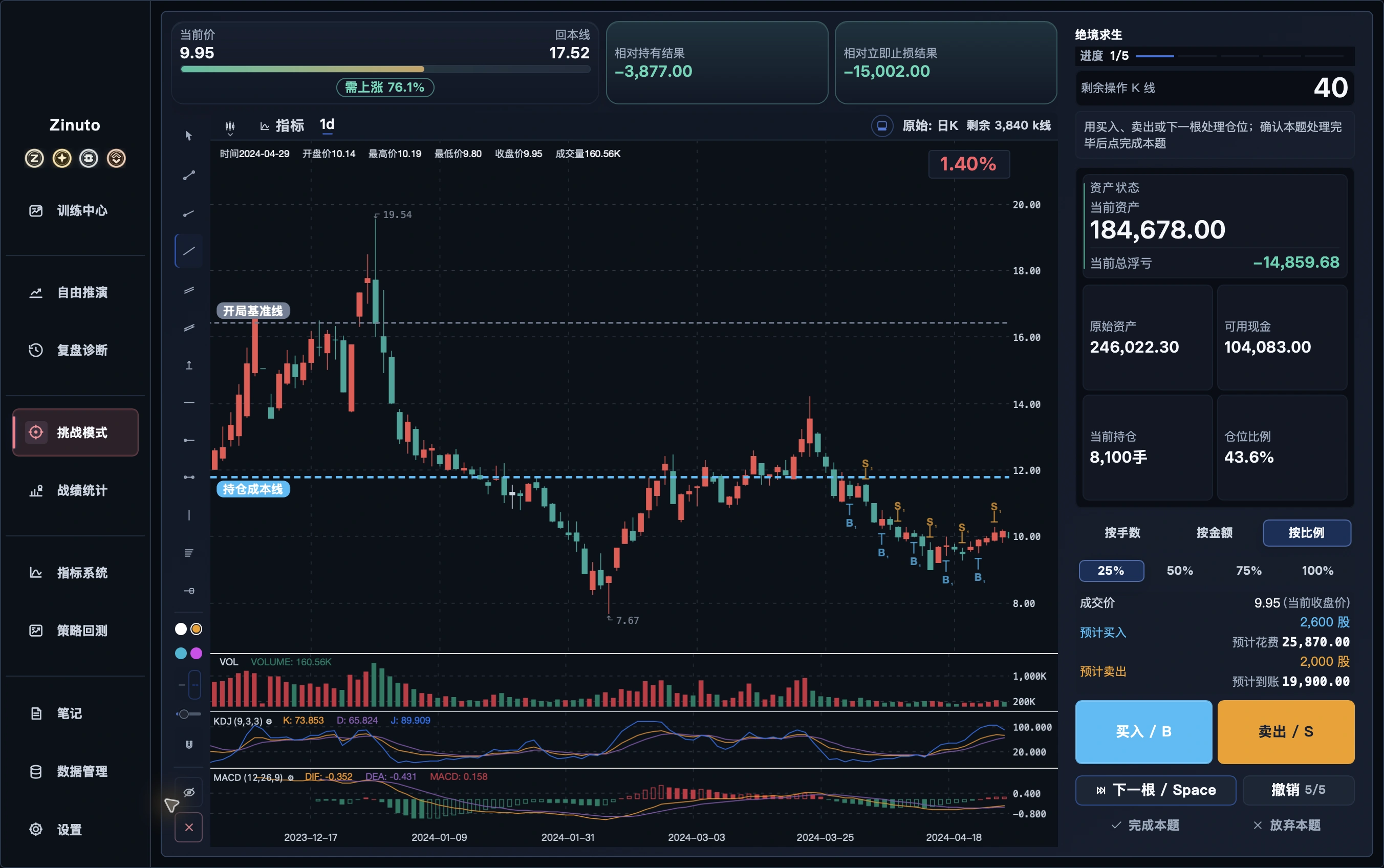The width and height of the screenshot is (1384, 868).
Task: Choose the text annotation lines tool
Action: click(188, 553)
